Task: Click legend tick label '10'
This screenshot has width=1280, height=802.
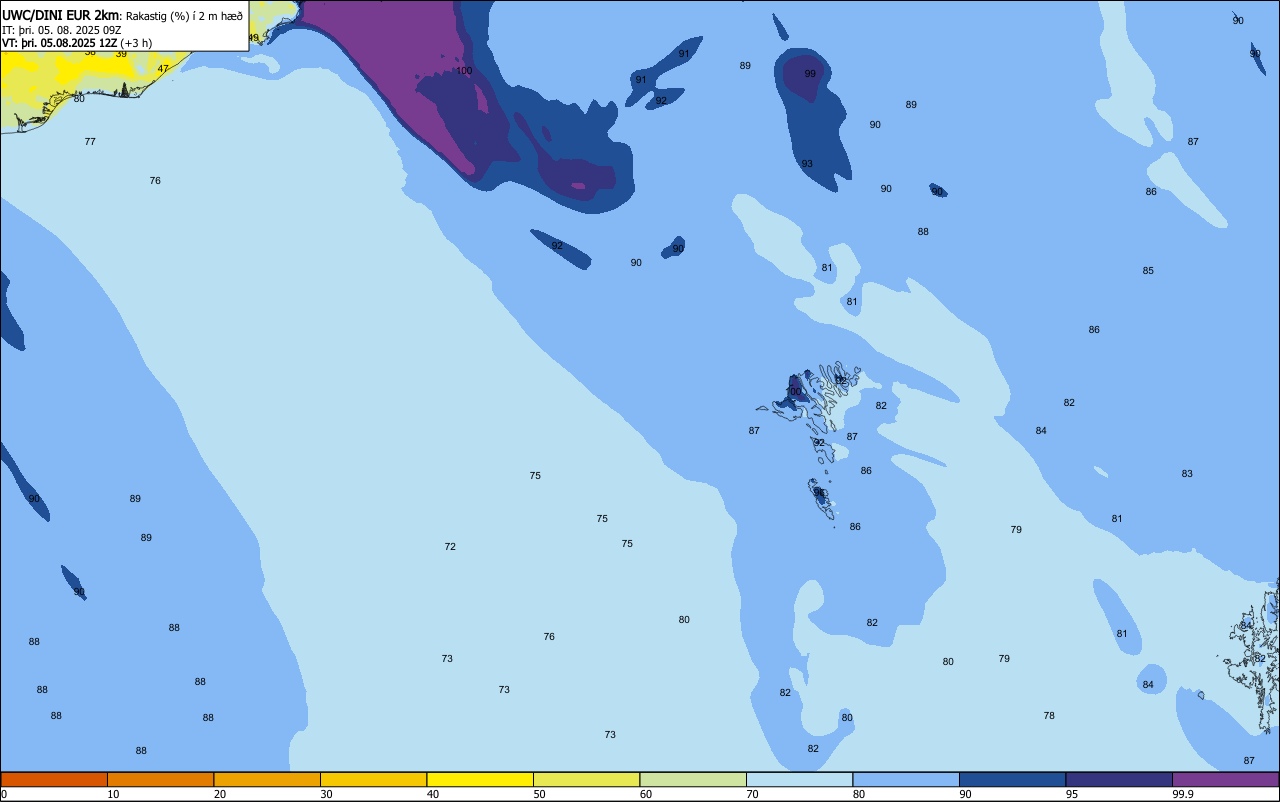Action: click(x=113, y=794)
